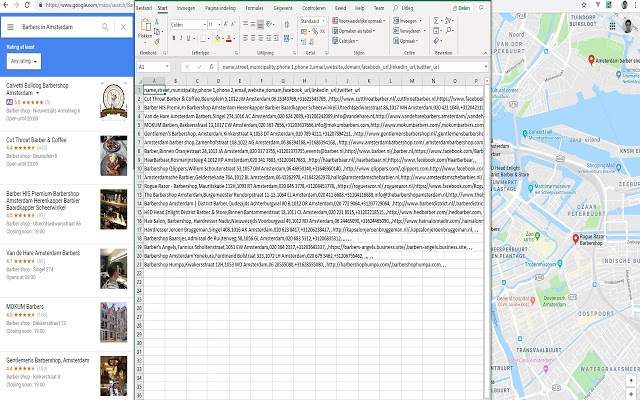Open the Any rating dropdown
The image size is (640, 400).
22,62
